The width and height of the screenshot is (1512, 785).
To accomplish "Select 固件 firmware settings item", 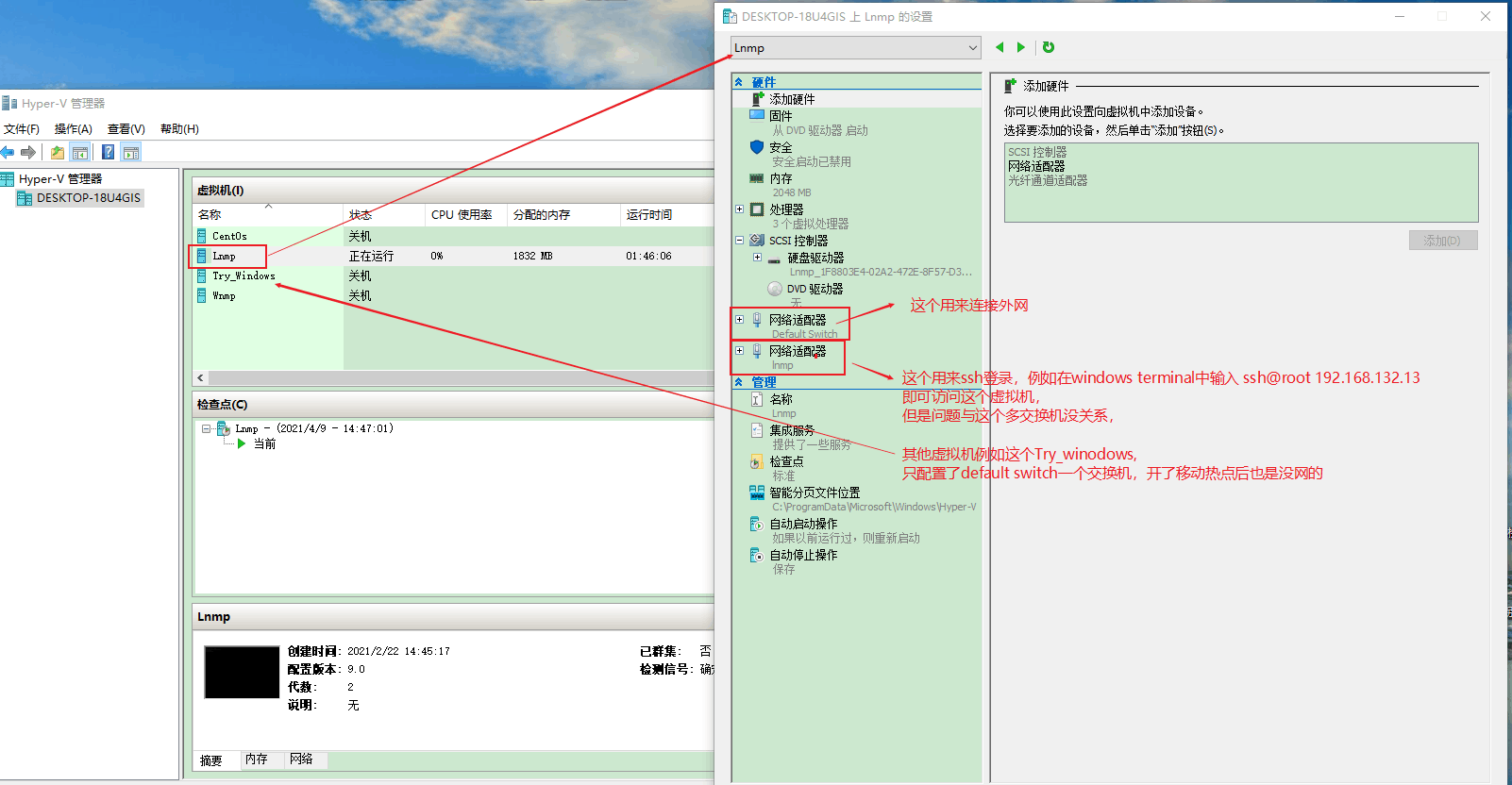I will point(781,116).
